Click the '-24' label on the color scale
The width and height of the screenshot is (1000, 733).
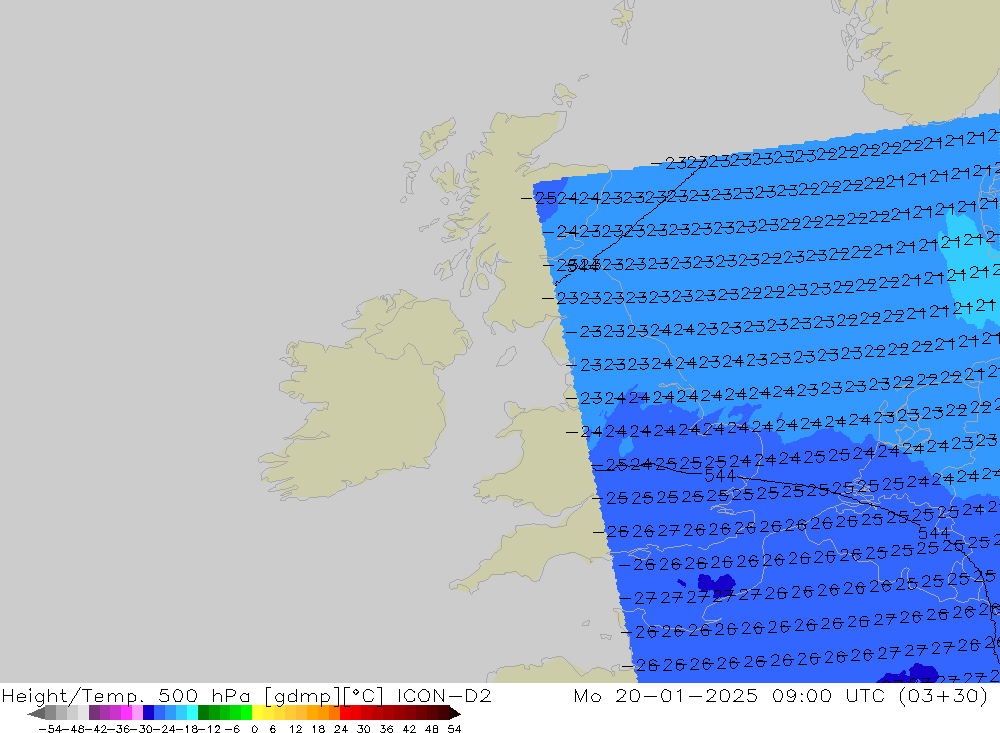click(x=163, y=729)
